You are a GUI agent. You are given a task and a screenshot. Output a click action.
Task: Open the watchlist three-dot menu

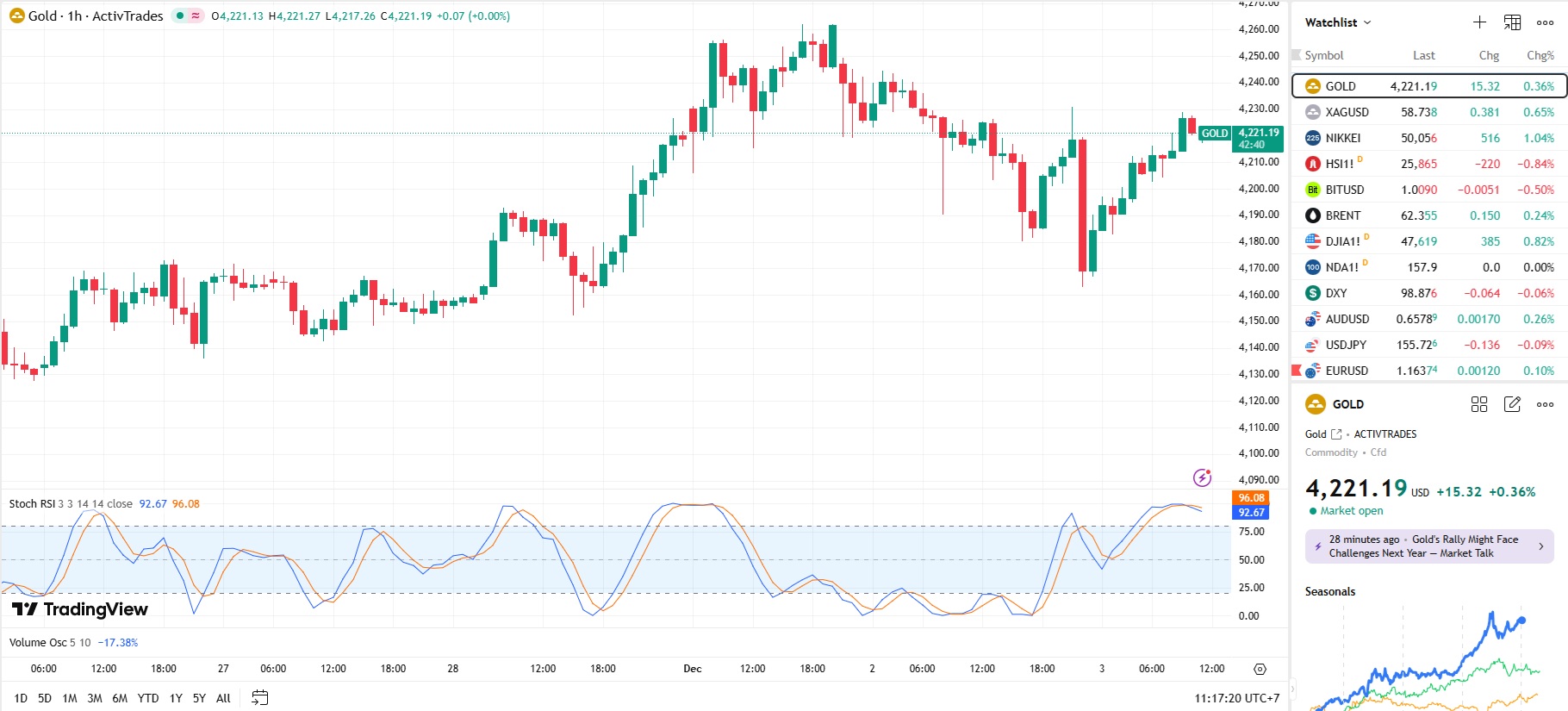1546,22
